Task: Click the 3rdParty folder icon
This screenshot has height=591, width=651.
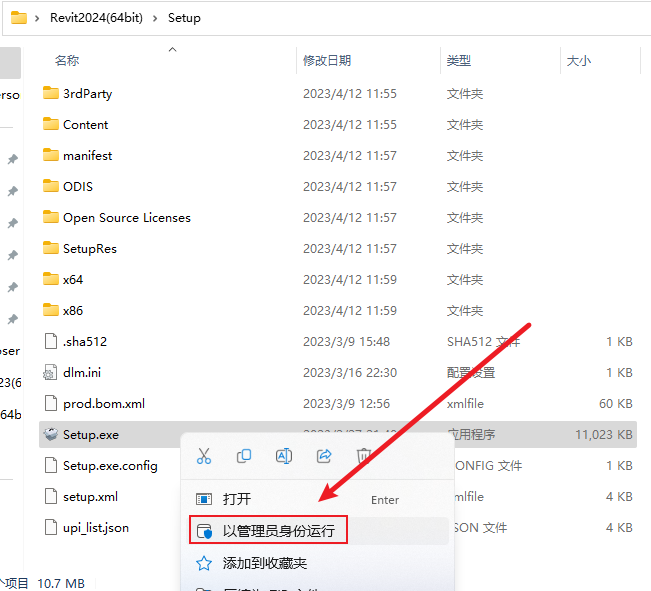Action: 51,93
